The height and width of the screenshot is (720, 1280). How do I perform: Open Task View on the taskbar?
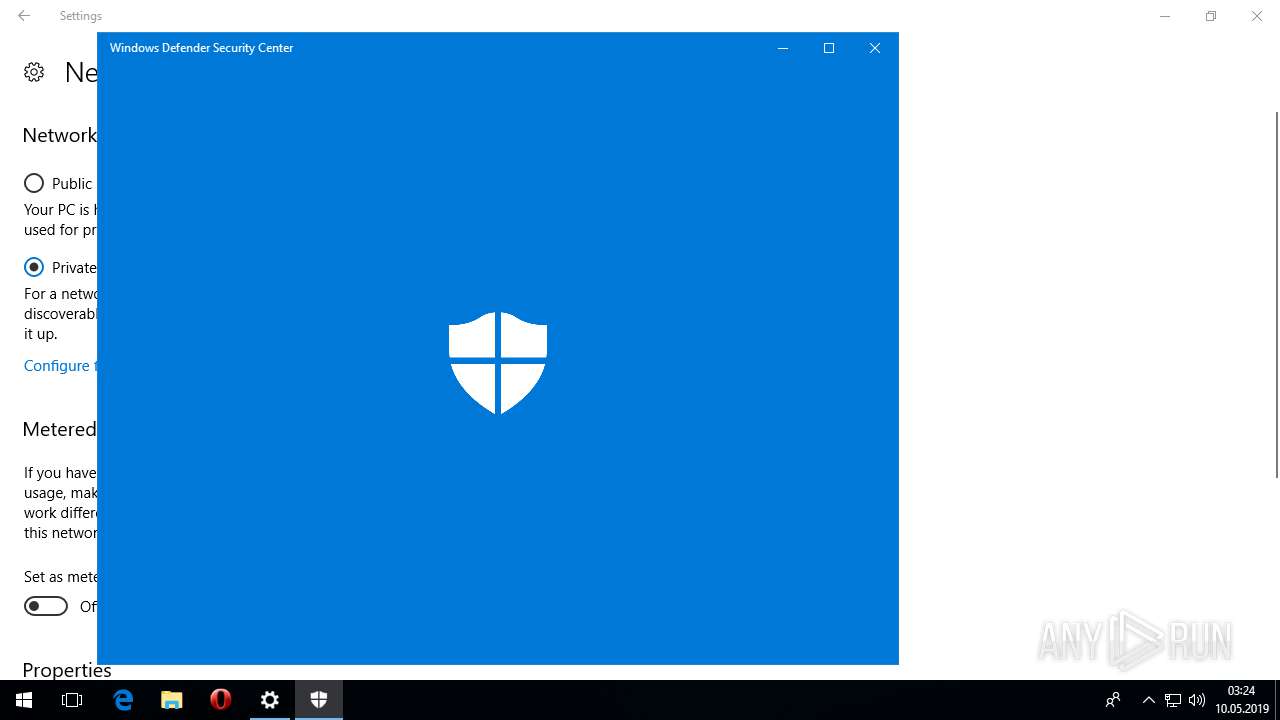(72, 700)
